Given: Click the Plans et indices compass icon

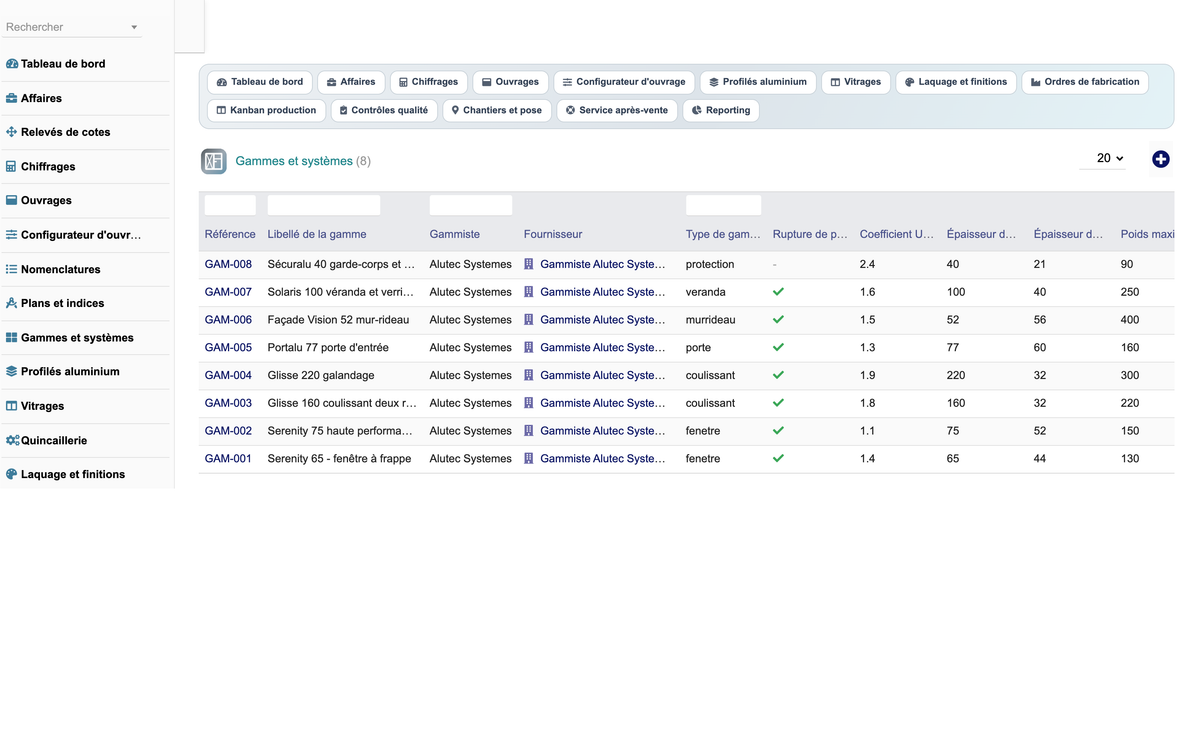Looking at the screenshot, I should pos(12,303).
